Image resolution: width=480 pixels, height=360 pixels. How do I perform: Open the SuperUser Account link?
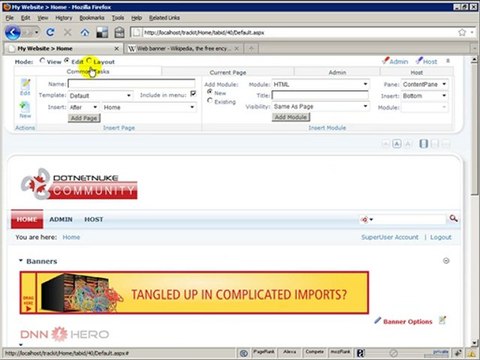pos(390,237)
